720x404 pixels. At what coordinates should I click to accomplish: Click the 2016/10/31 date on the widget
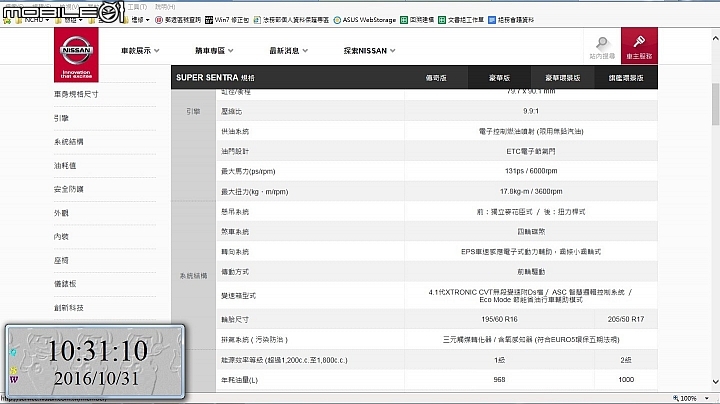tap(96, 379)
